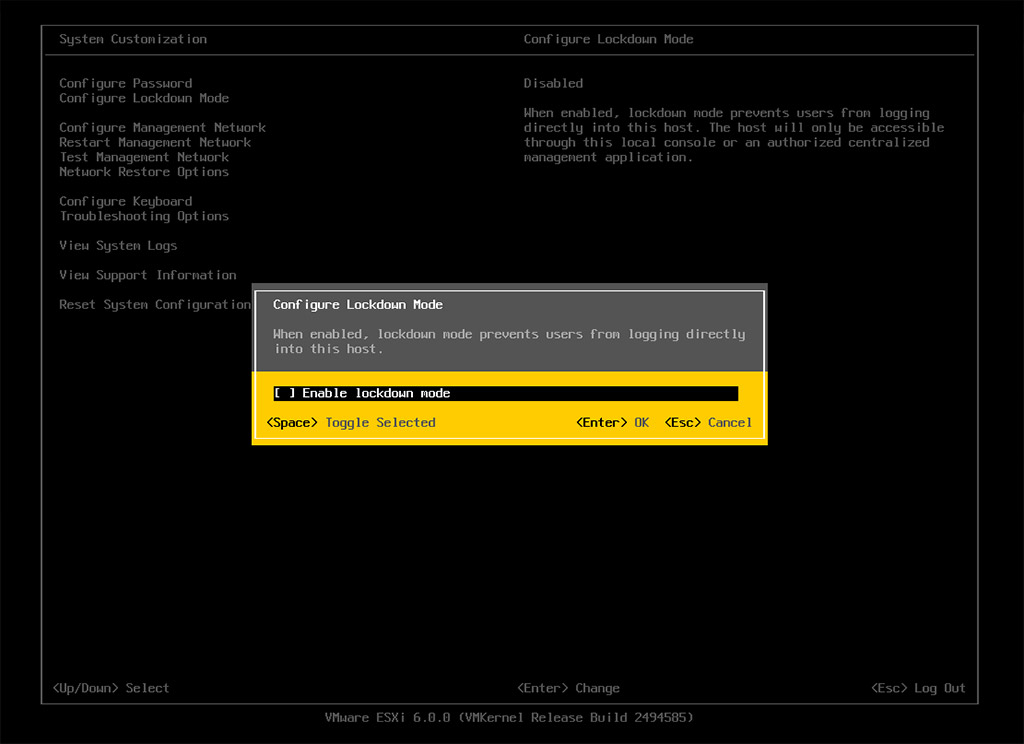Viewport: 1024px width, 744px height.
Task: Click the Configure Lockdown Mode dialog title
Action: 358,305
